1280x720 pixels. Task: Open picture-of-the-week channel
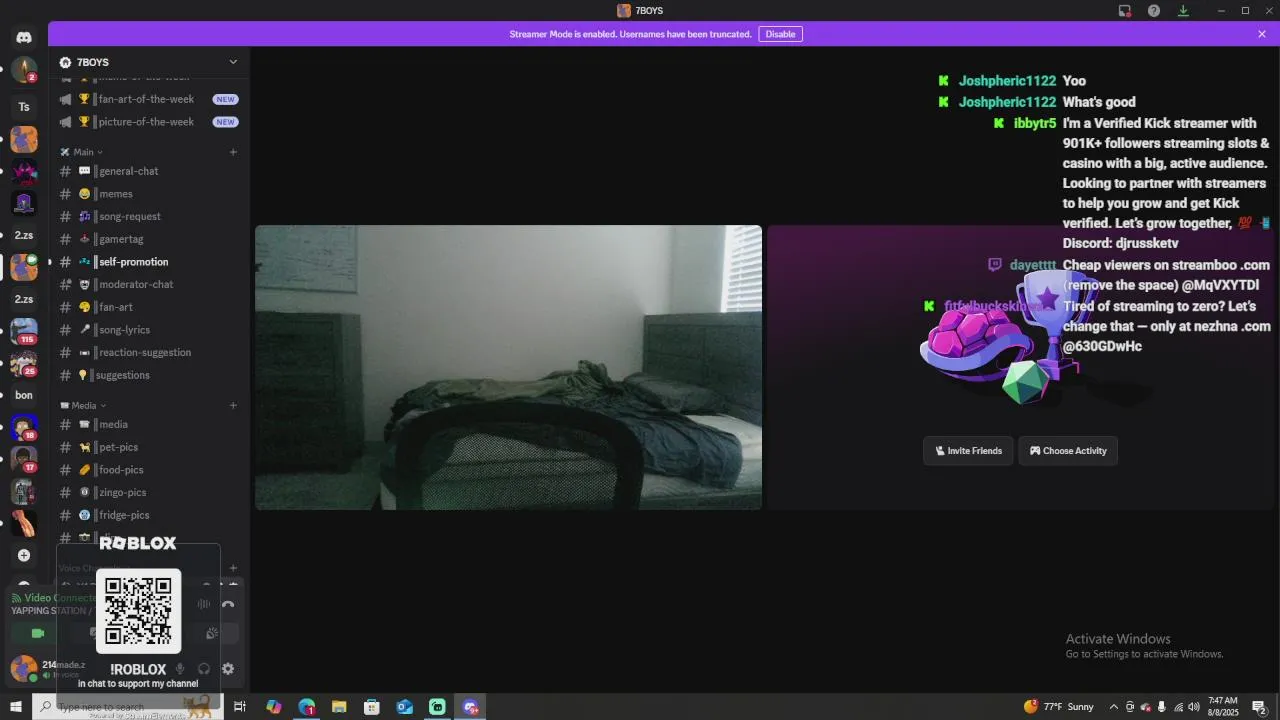coord(148,122)
